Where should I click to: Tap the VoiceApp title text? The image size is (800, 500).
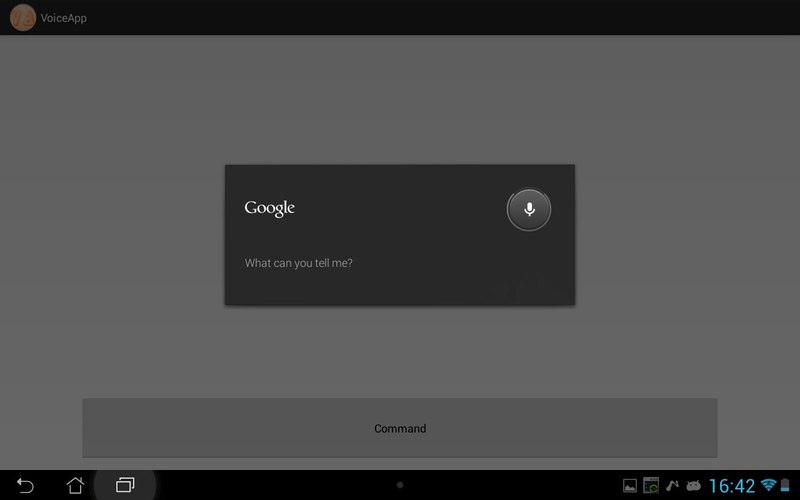tap(64, 18)
